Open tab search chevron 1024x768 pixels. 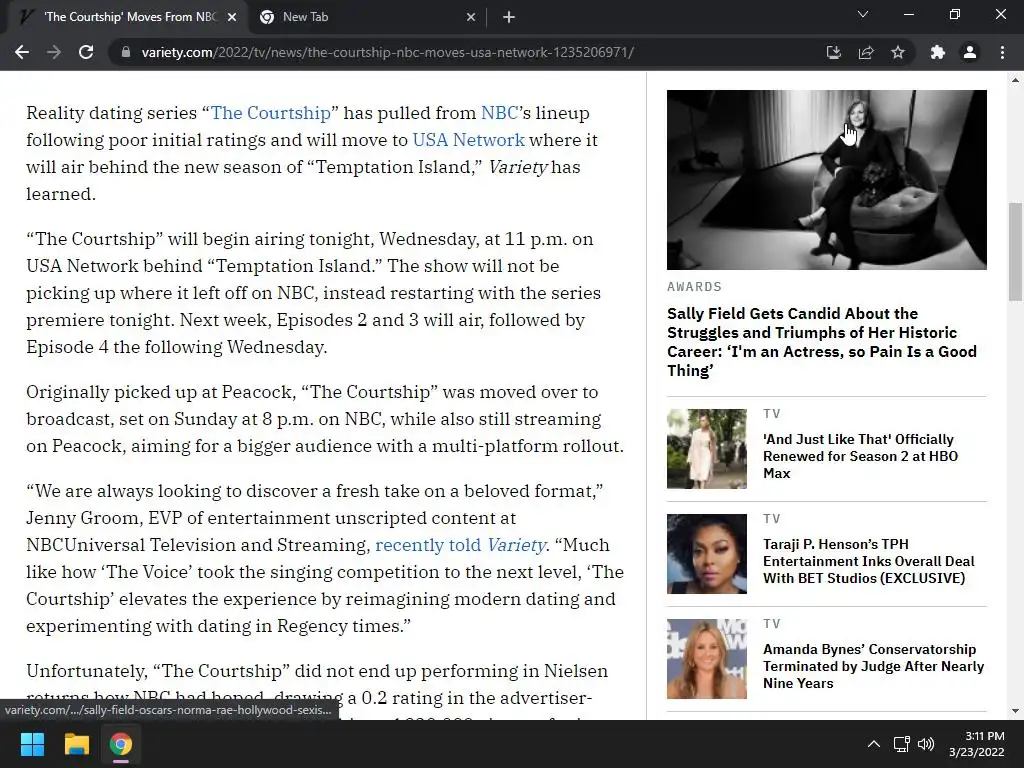point(863,14)
